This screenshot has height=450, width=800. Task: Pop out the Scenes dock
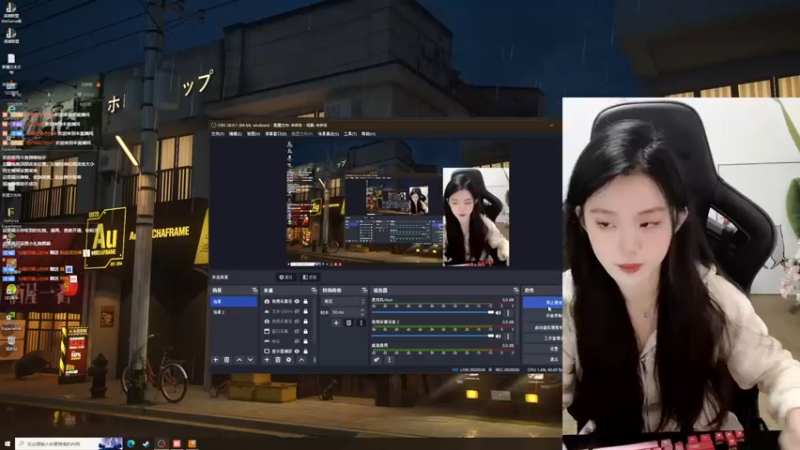tap(255, 290)
